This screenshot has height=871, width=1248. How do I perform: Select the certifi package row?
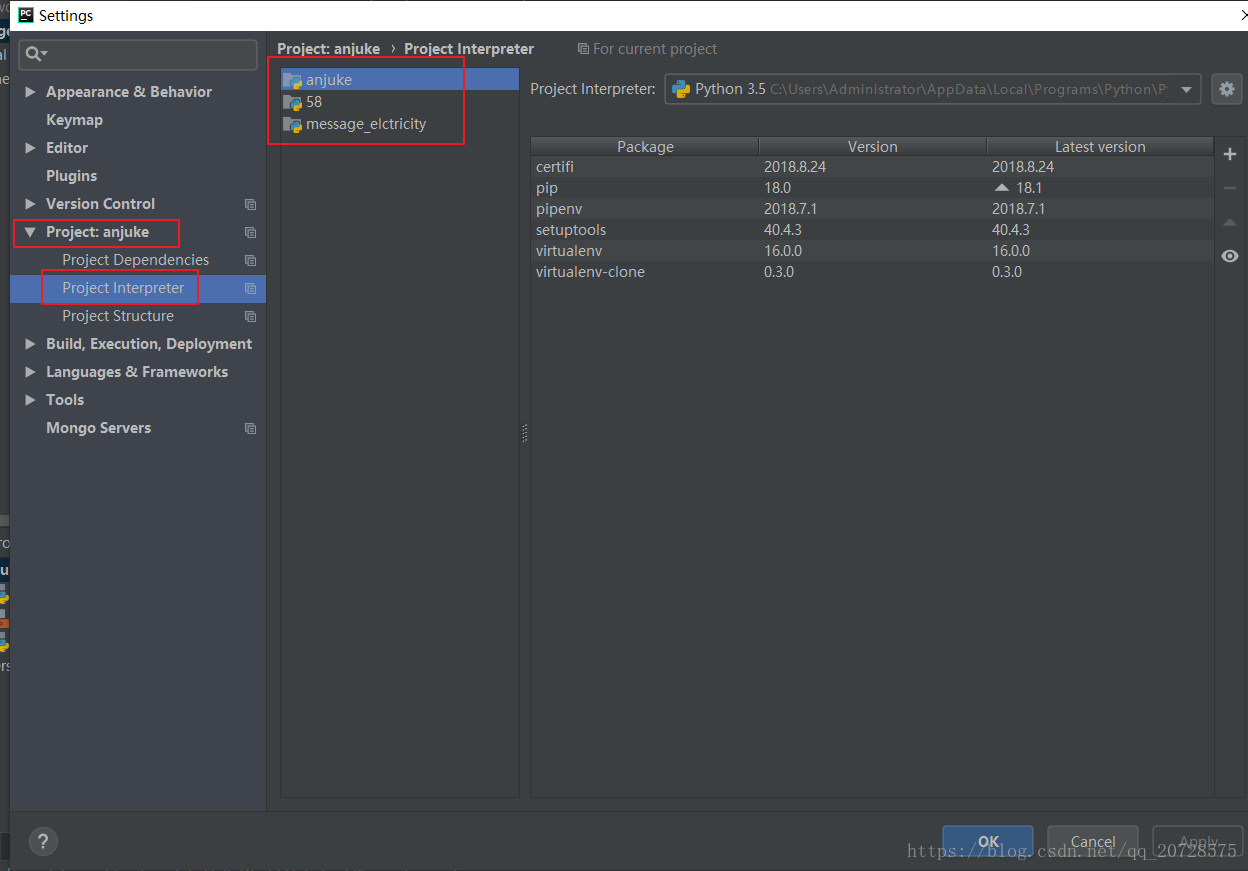click(x=872, y=167)
